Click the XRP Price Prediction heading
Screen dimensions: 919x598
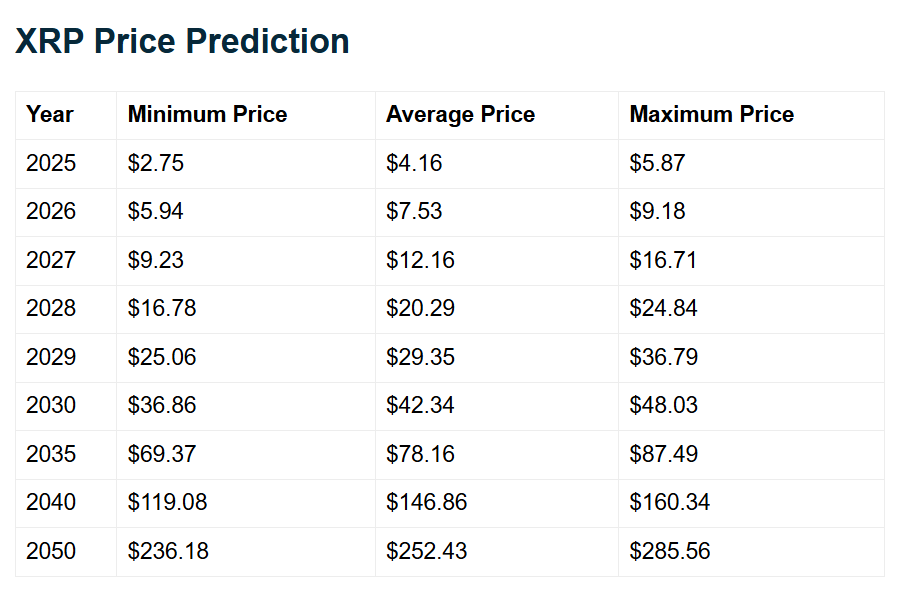[x=182, y=42]
